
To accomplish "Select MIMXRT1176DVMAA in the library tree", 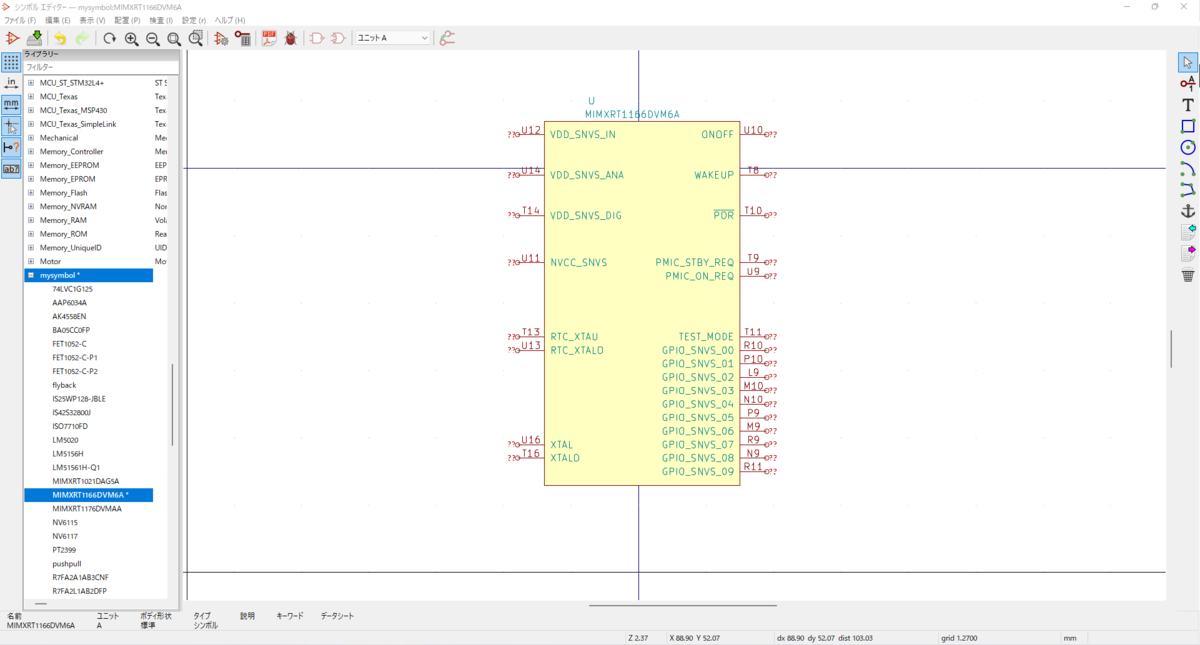I will tap(89, 509).
